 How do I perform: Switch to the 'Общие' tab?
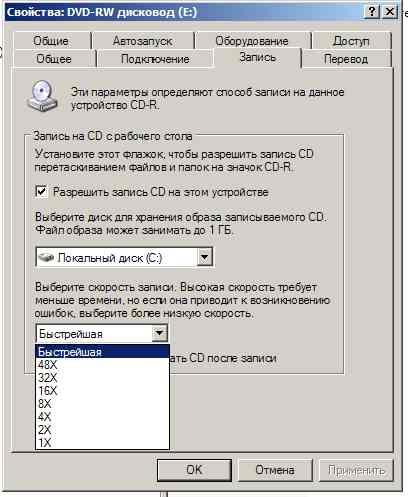point(51,41)
